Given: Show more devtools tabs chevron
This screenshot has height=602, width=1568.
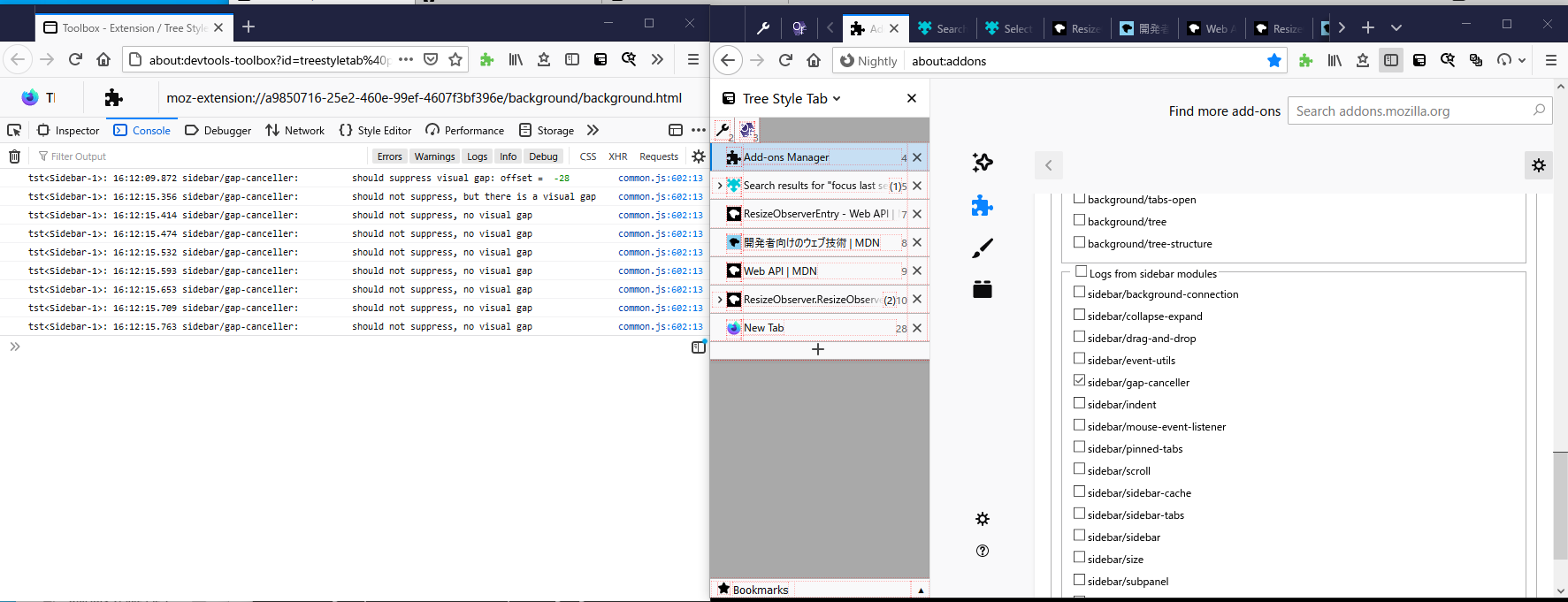Looking at the screenshot, I should (x=593, y=130).
